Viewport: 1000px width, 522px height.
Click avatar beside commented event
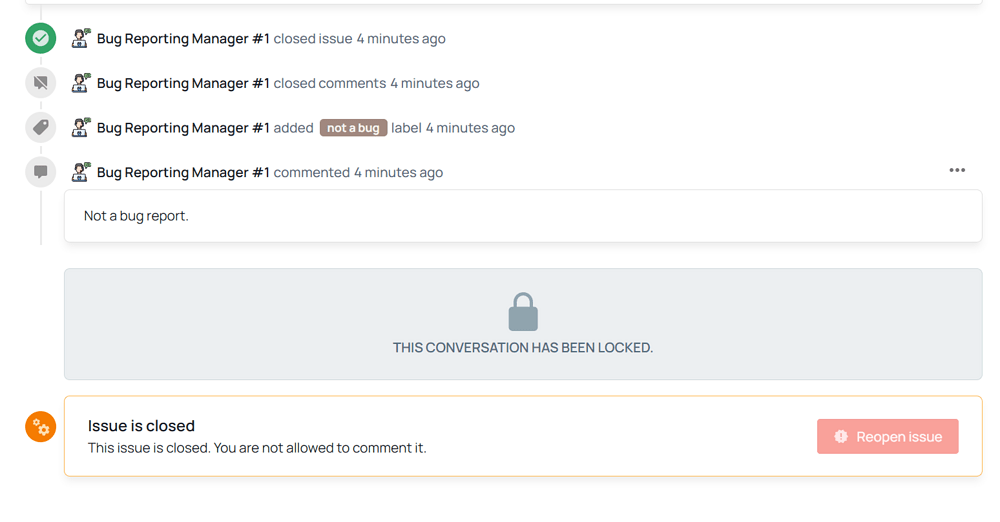[x=81, y=172]
